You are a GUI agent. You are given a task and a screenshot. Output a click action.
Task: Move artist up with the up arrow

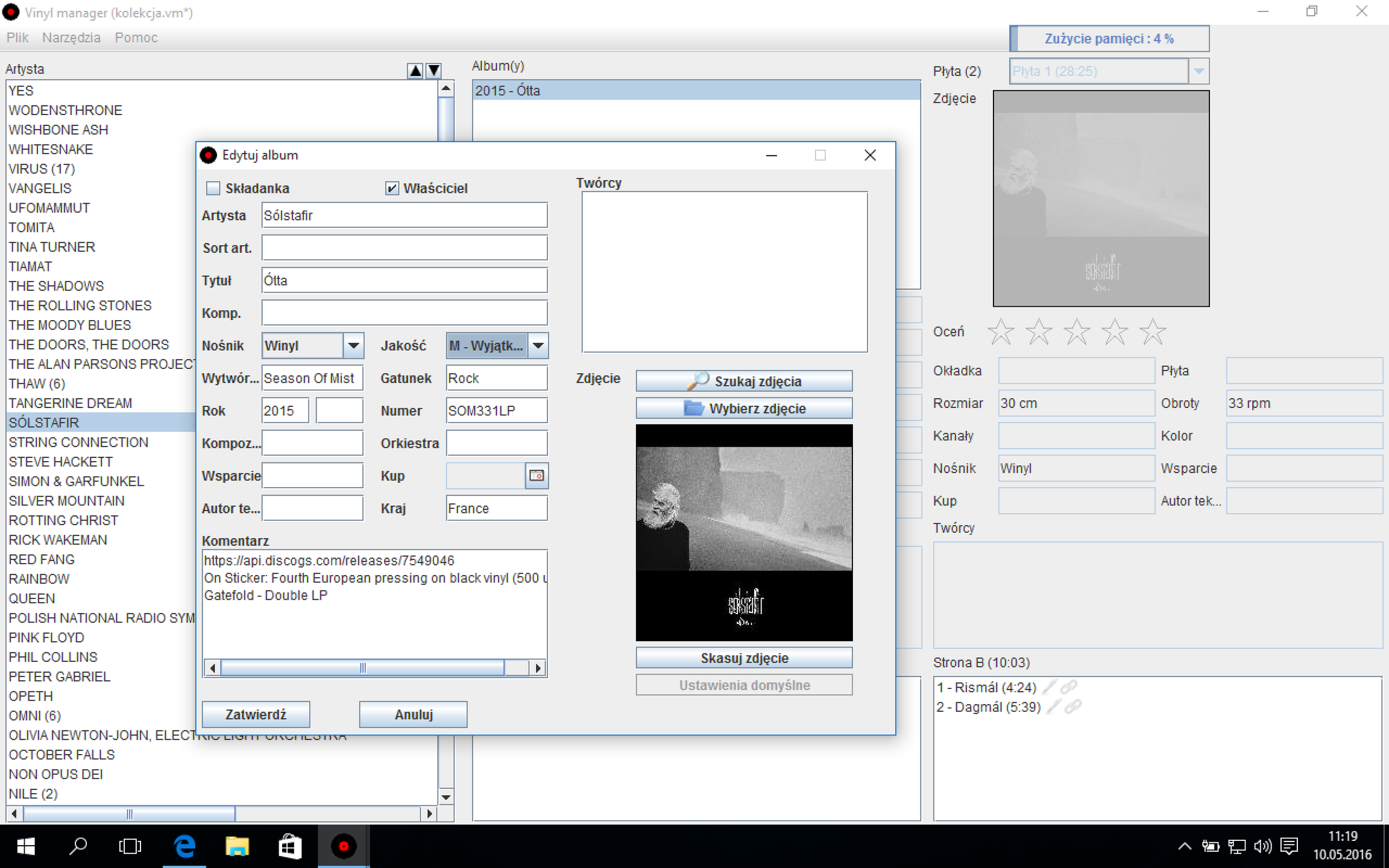click(415, 71)
